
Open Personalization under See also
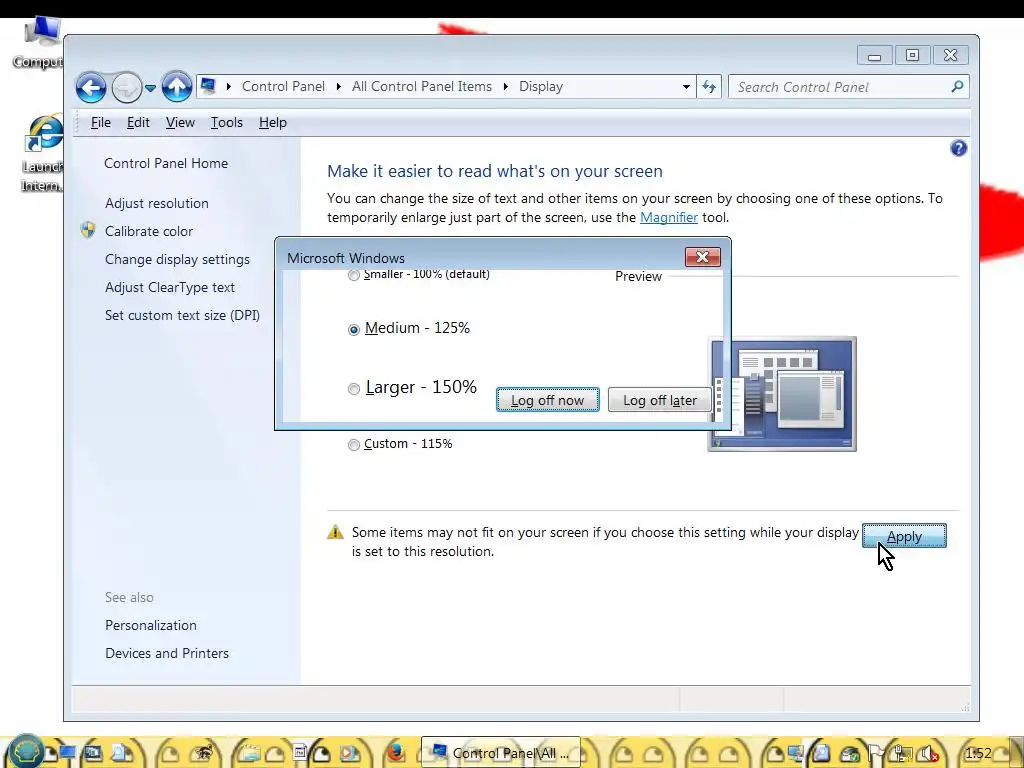[151, 626]
